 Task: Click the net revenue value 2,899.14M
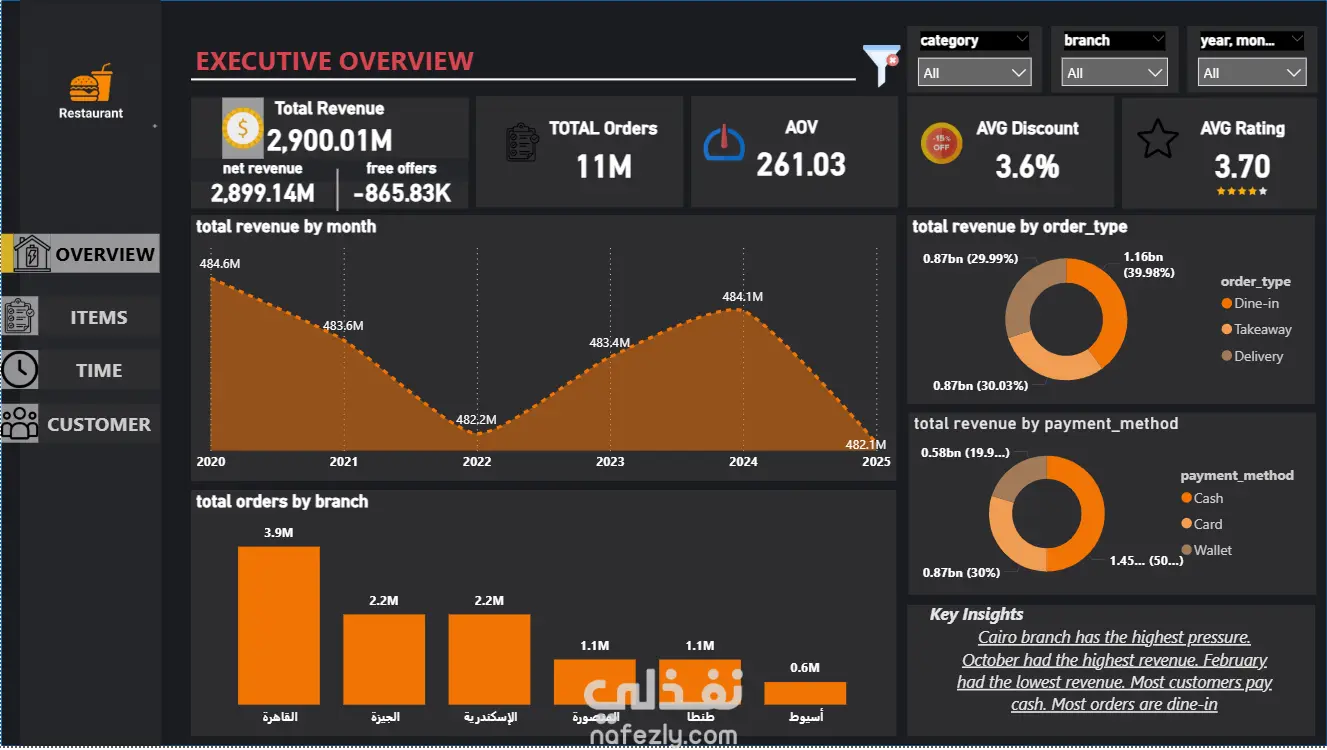[263, 192]
